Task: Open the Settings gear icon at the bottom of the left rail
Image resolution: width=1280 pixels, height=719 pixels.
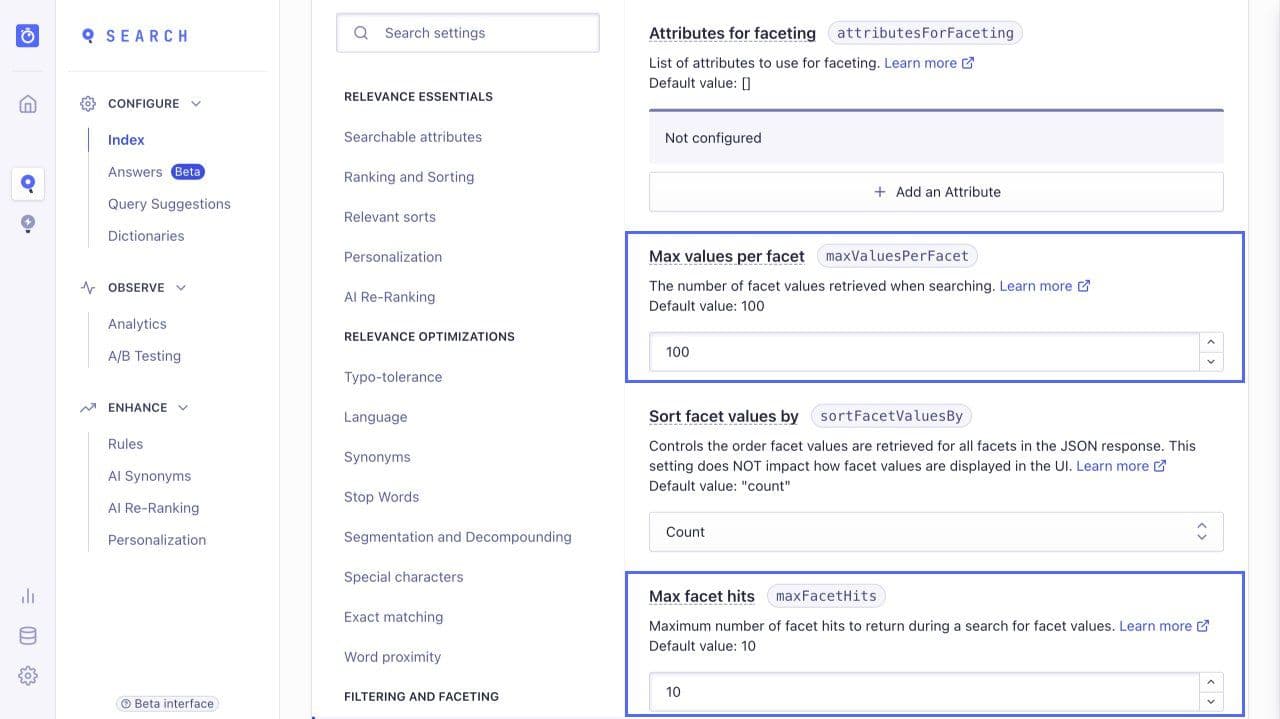Action: click(x=28, y=676)
